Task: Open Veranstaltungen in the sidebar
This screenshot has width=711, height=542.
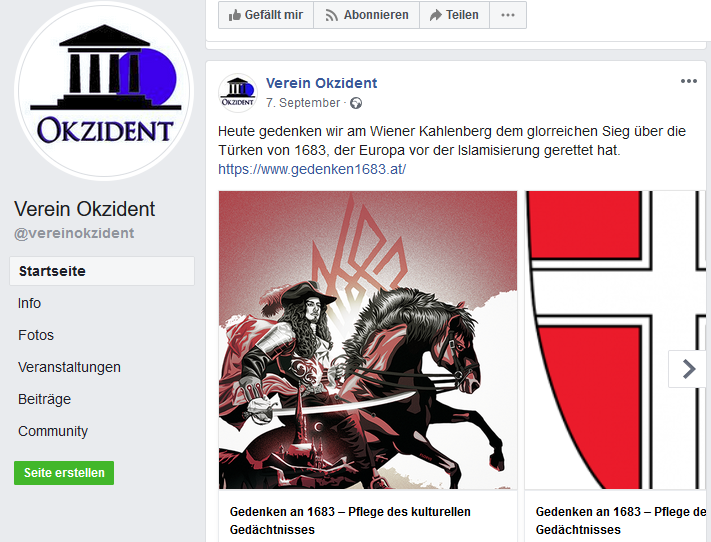Action: [x=69, y=367]
